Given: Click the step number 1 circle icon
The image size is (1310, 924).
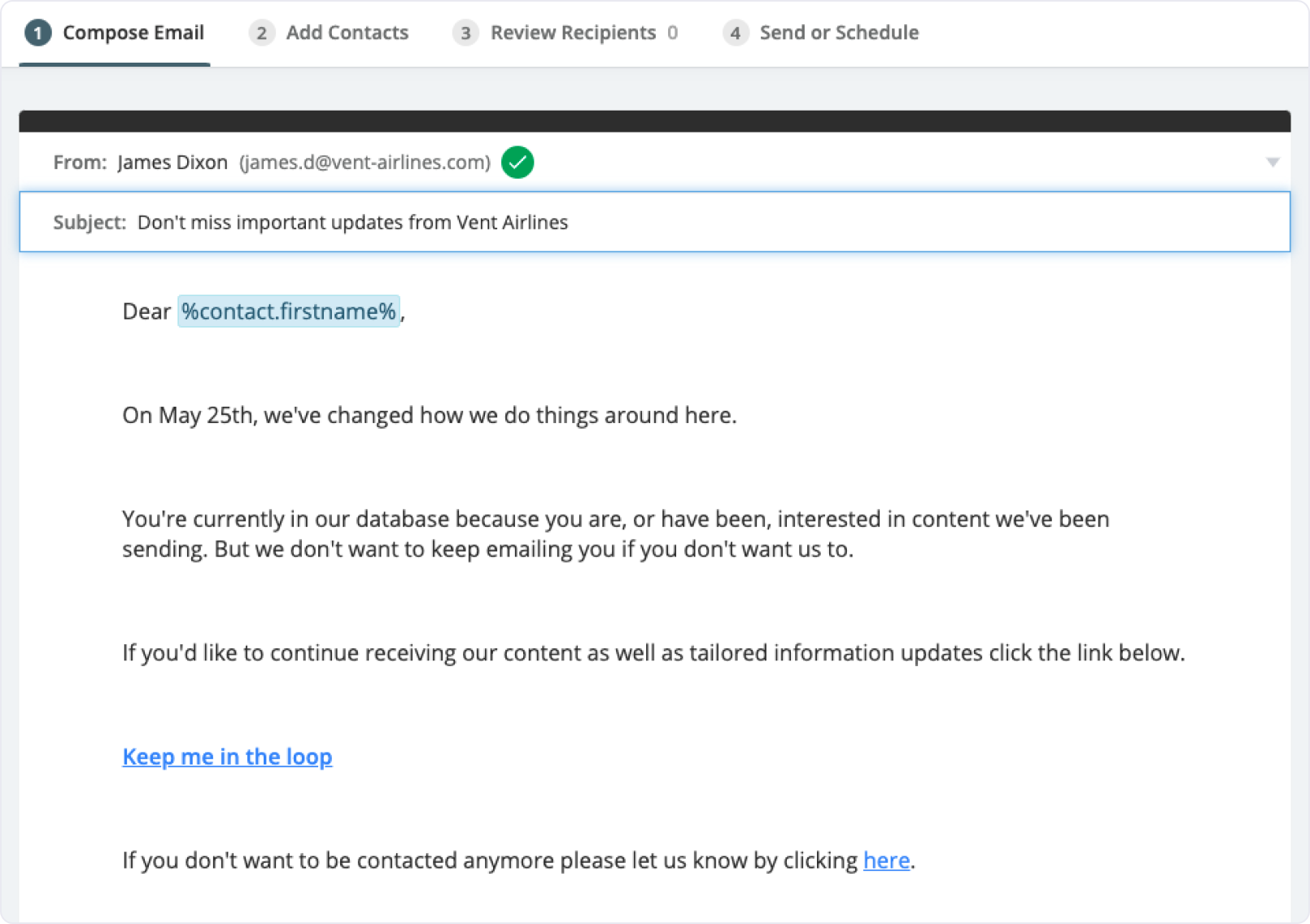Looking at the screenshot, I should 38,33.
